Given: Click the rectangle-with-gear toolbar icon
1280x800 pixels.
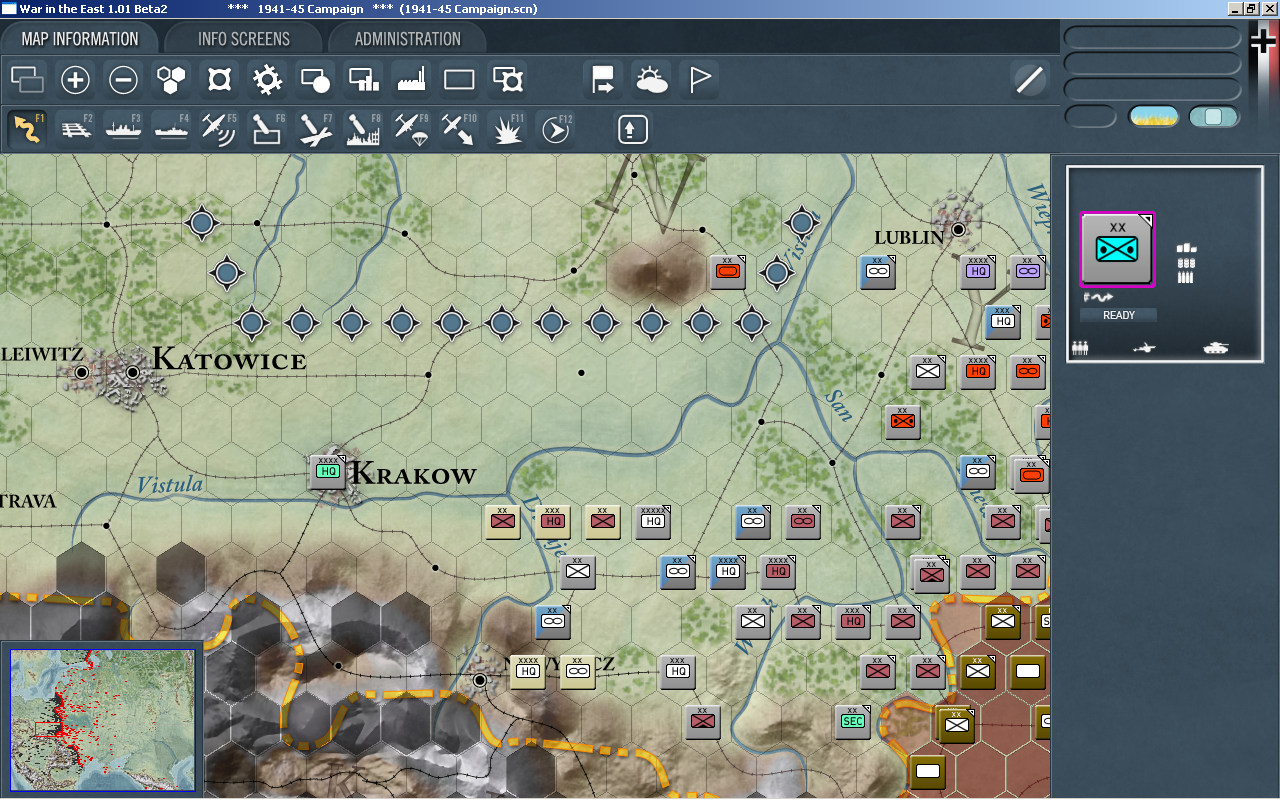Looking at the screenshot, I should coord(508,79).
